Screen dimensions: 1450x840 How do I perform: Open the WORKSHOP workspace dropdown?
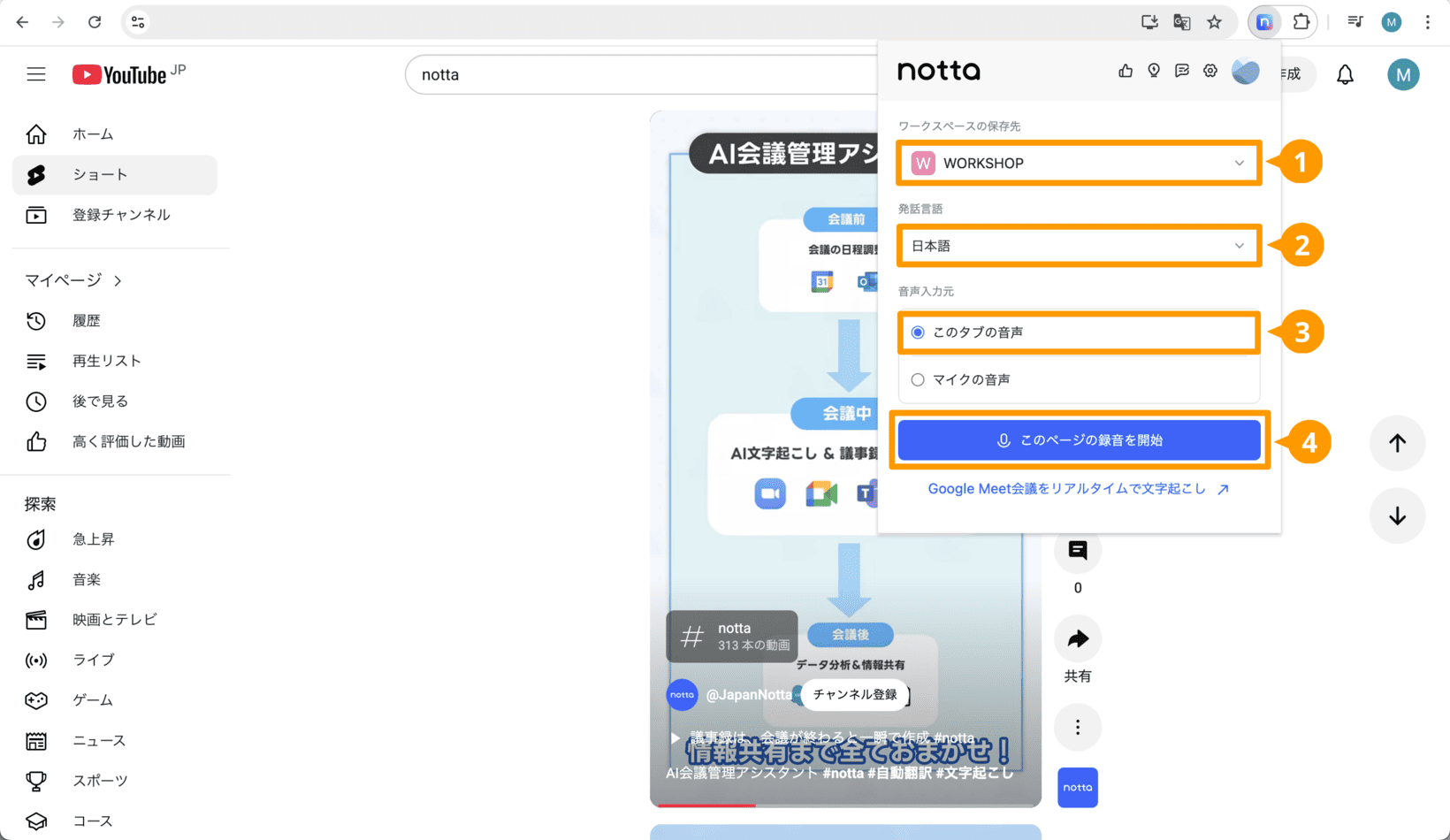tap(1079, 163)
